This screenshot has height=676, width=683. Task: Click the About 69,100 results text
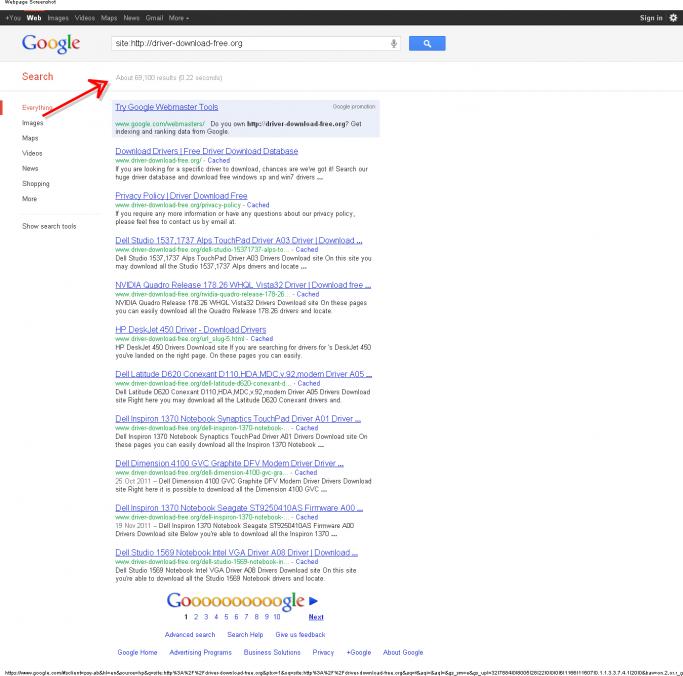[169, 78]
